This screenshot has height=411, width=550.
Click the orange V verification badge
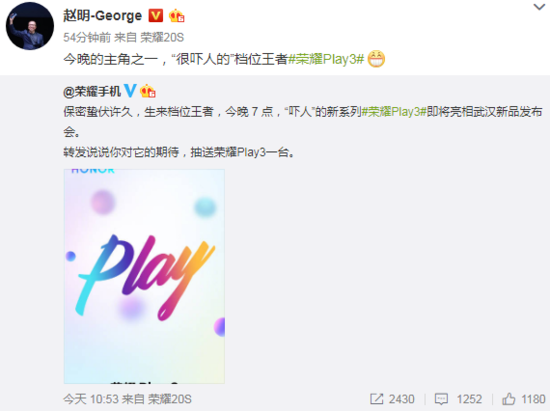pos(156,16)
